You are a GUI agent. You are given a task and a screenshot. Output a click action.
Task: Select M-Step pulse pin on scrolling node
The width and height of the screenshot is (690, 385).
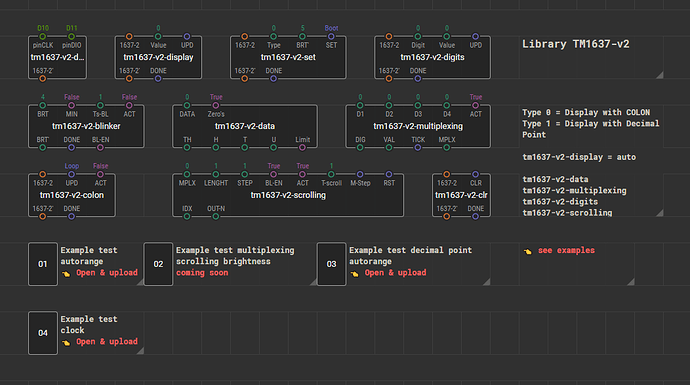click(x=360, y=174)
